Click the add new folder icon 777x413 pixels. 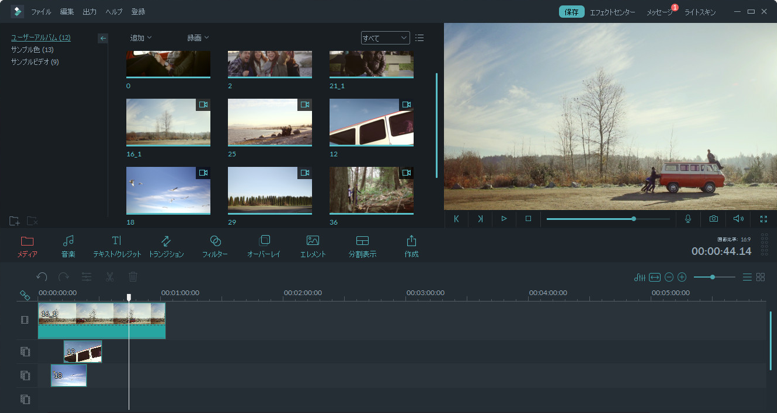tap(14, 221)
